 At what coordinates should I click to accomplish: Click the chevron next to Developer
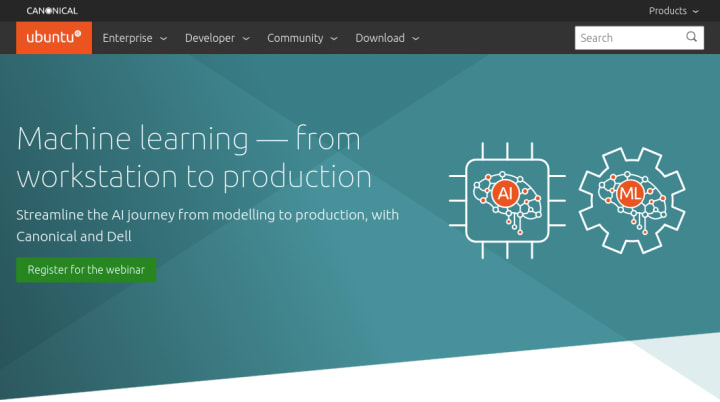(x=246, y=39)
